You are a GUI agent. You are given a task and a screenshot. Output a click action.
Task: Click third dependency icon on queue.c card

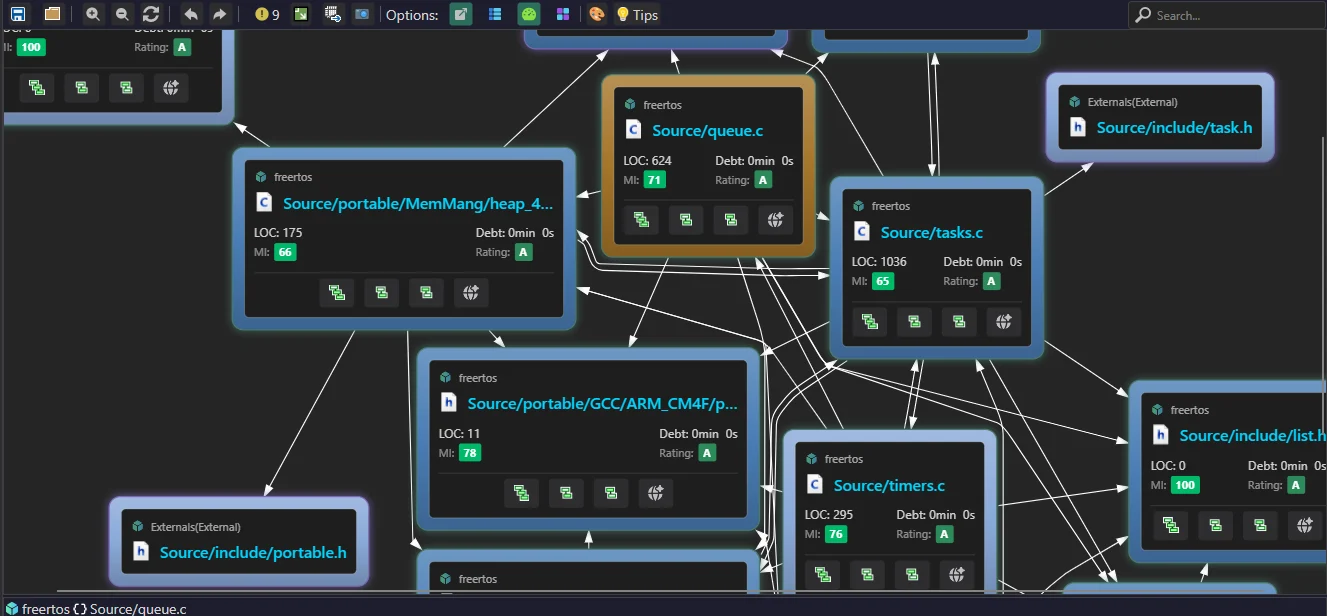[x=731, y=220]
